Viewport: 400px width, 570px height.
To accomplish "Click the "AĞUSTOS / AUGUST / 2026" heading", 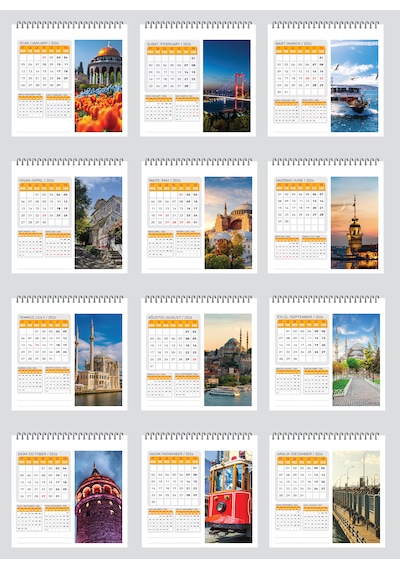I will (x=170, y=317).
